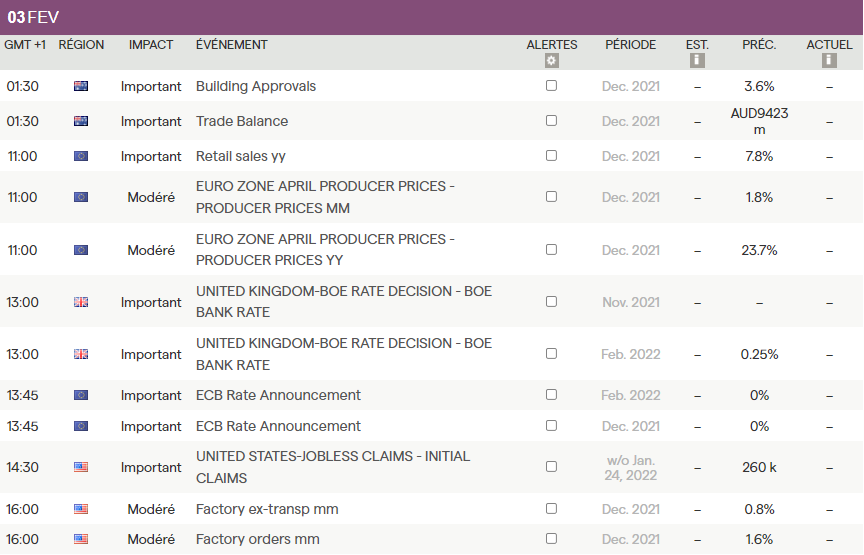The width and height of the screenshot is (864, 555).
Task: Click the Australian flag beside Trade Balance
Action: click(81, 121)
